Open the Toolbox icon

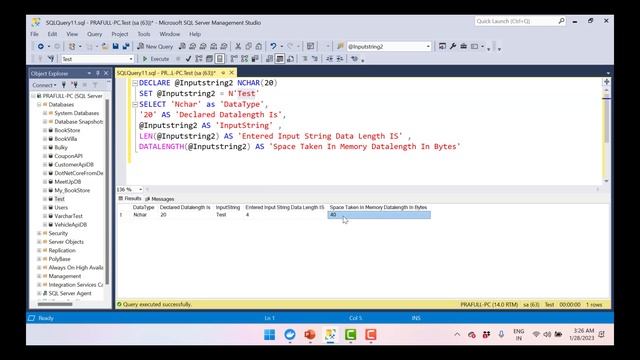[x=463, y=47]
